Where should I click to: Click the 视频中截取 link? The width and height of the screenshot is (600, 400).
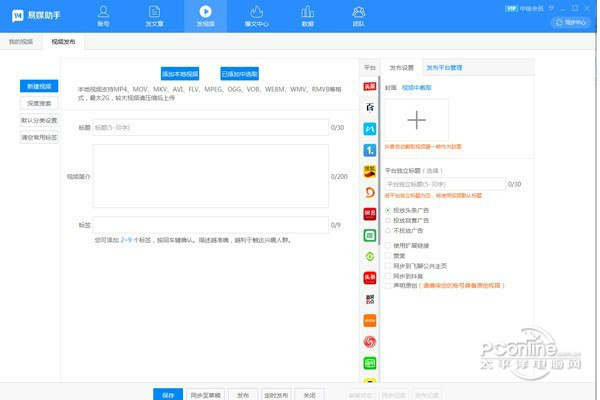click(x=416, y=88)
